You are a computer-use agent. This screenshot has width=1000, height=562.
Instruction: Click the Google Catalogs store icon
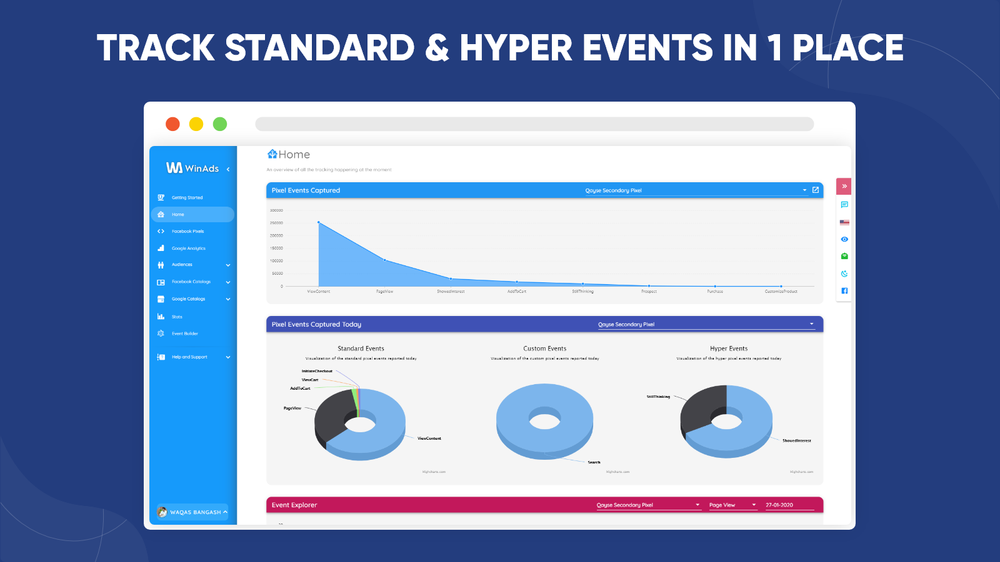(161, 299)
